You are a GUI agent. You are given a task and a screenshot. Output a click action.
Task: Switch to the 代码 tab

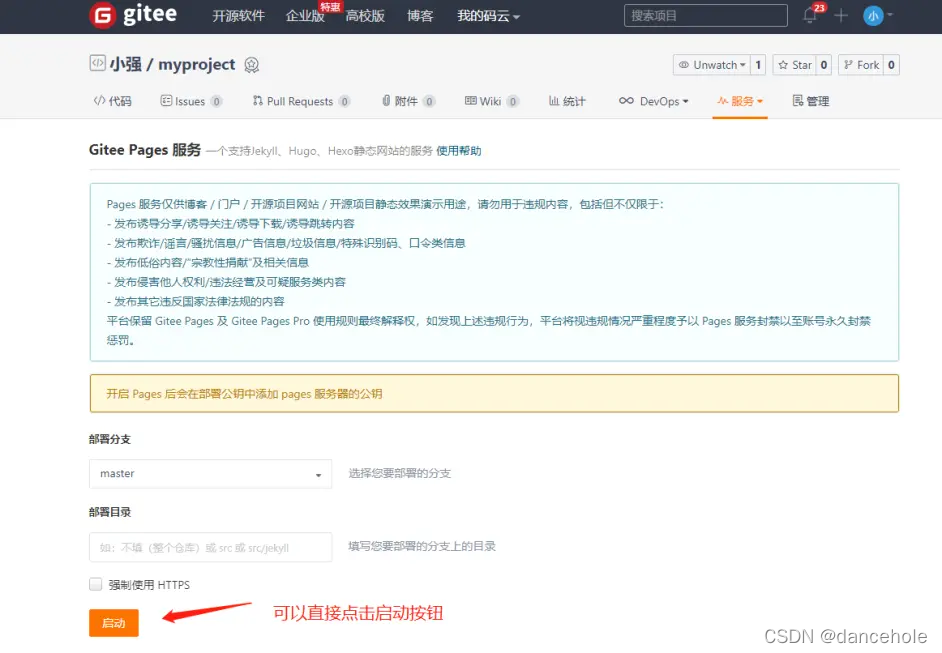(x=112, y=101)
